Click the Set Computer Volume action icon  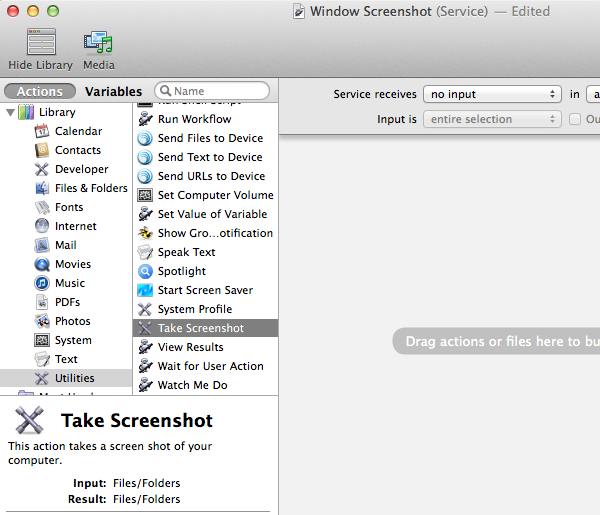(145, 195)
